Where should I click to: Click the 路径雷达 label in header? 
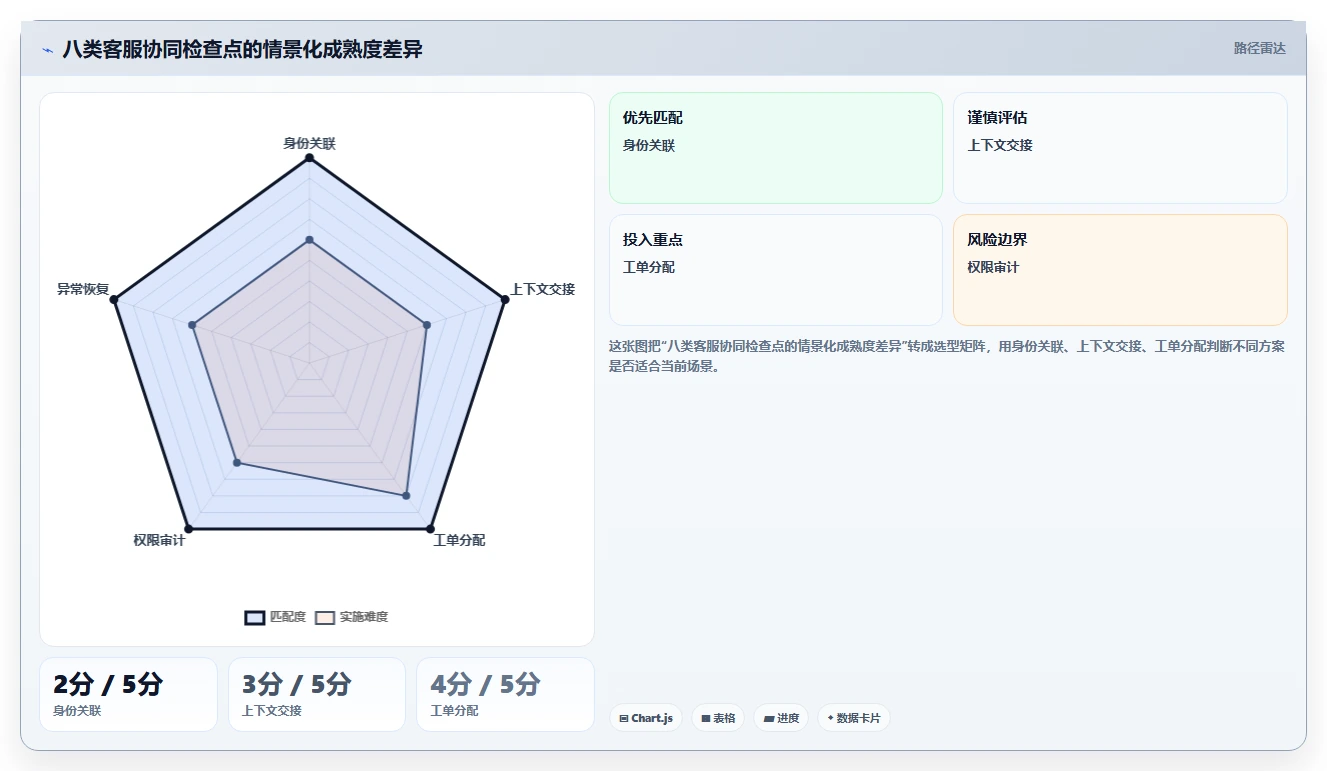[1260, 48]
